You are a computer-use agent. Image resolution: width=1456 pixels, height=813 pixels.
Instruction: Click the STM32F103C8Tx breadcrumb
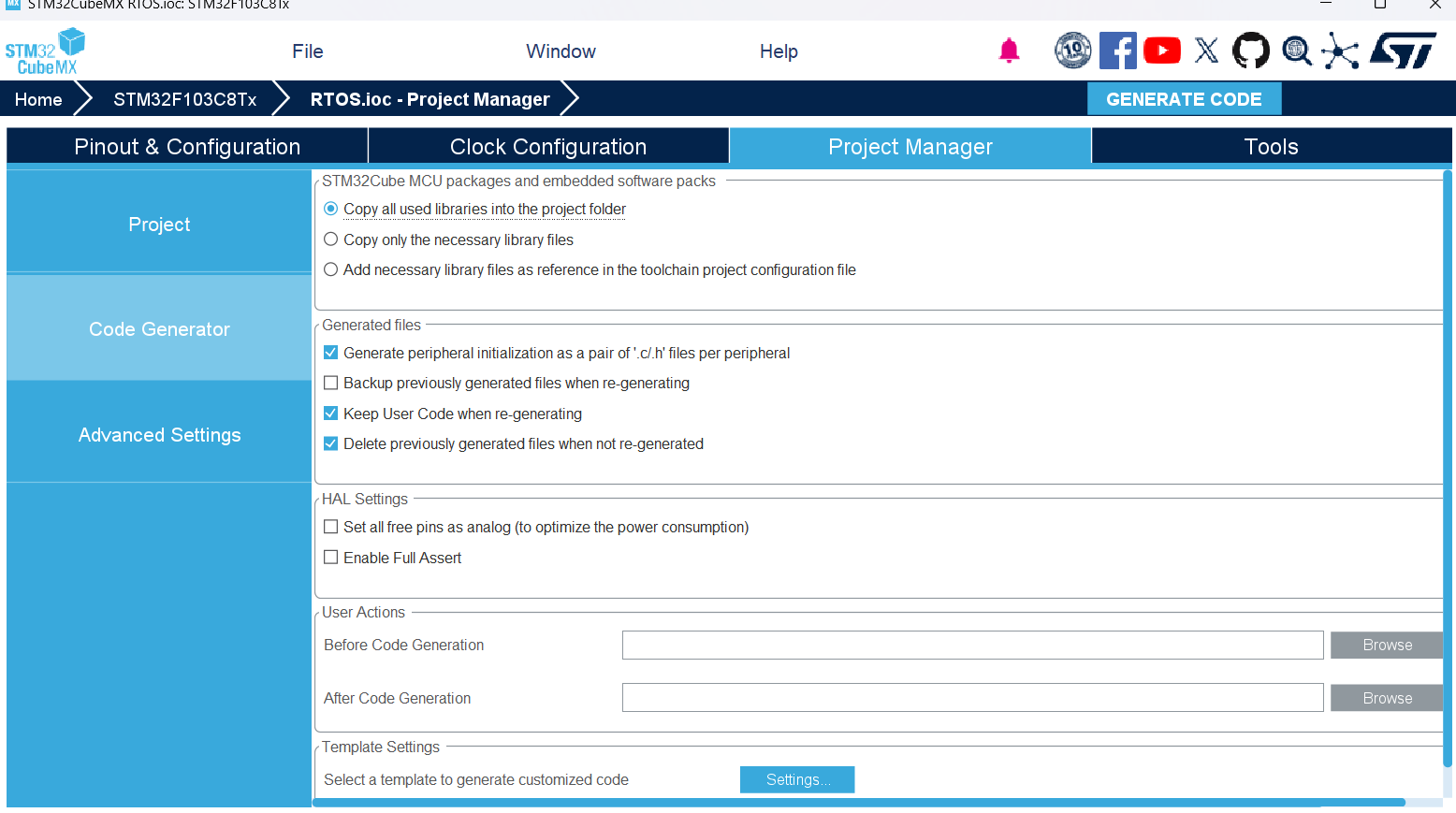(185, 99)
